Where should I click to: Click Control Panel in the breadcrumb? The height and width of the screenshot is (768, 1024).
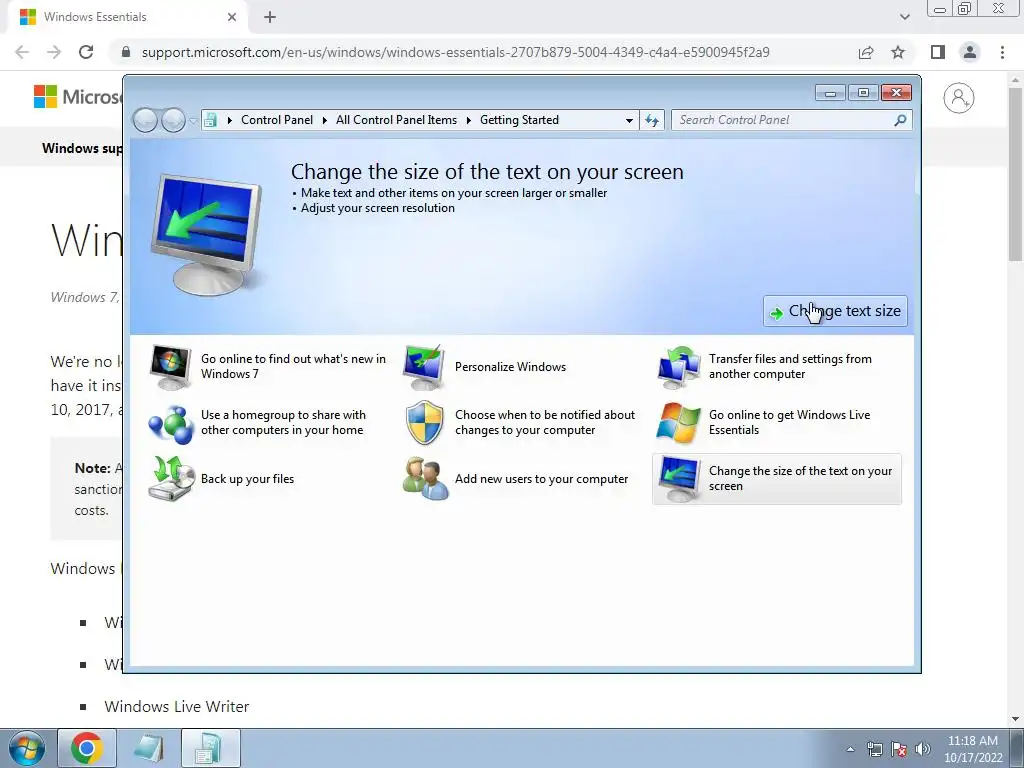(x=277, y=120)
